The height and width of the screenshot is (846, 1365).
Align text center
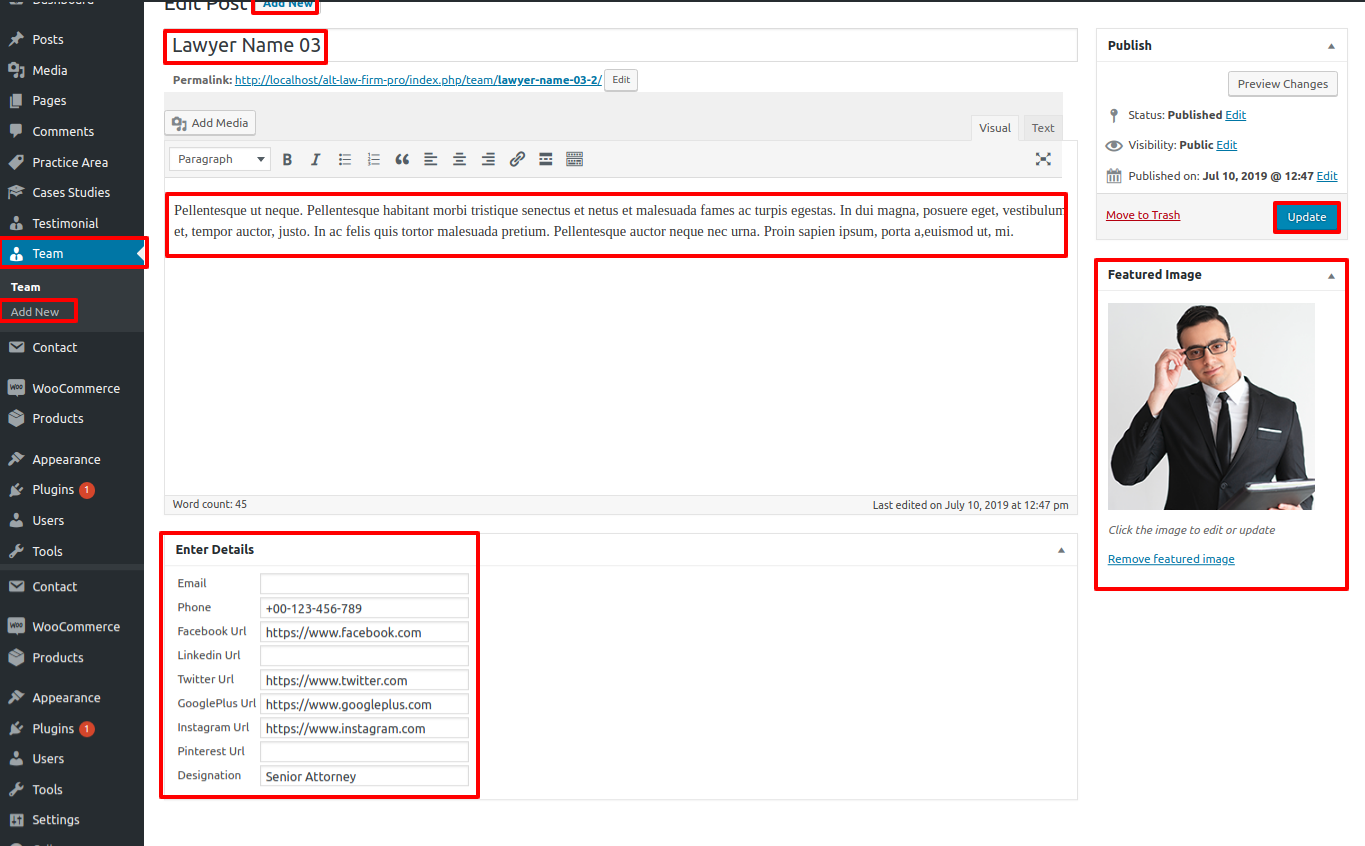[x=460, y=159]
